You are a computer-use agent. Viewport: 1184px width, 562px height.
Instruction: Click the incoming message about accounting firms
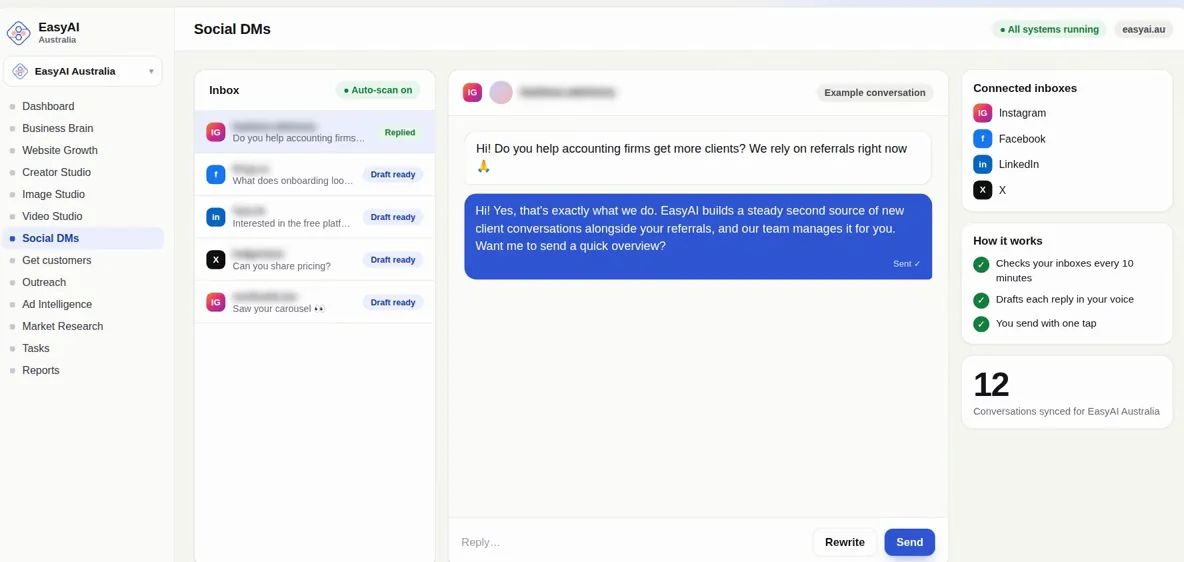tap(698, 158)
